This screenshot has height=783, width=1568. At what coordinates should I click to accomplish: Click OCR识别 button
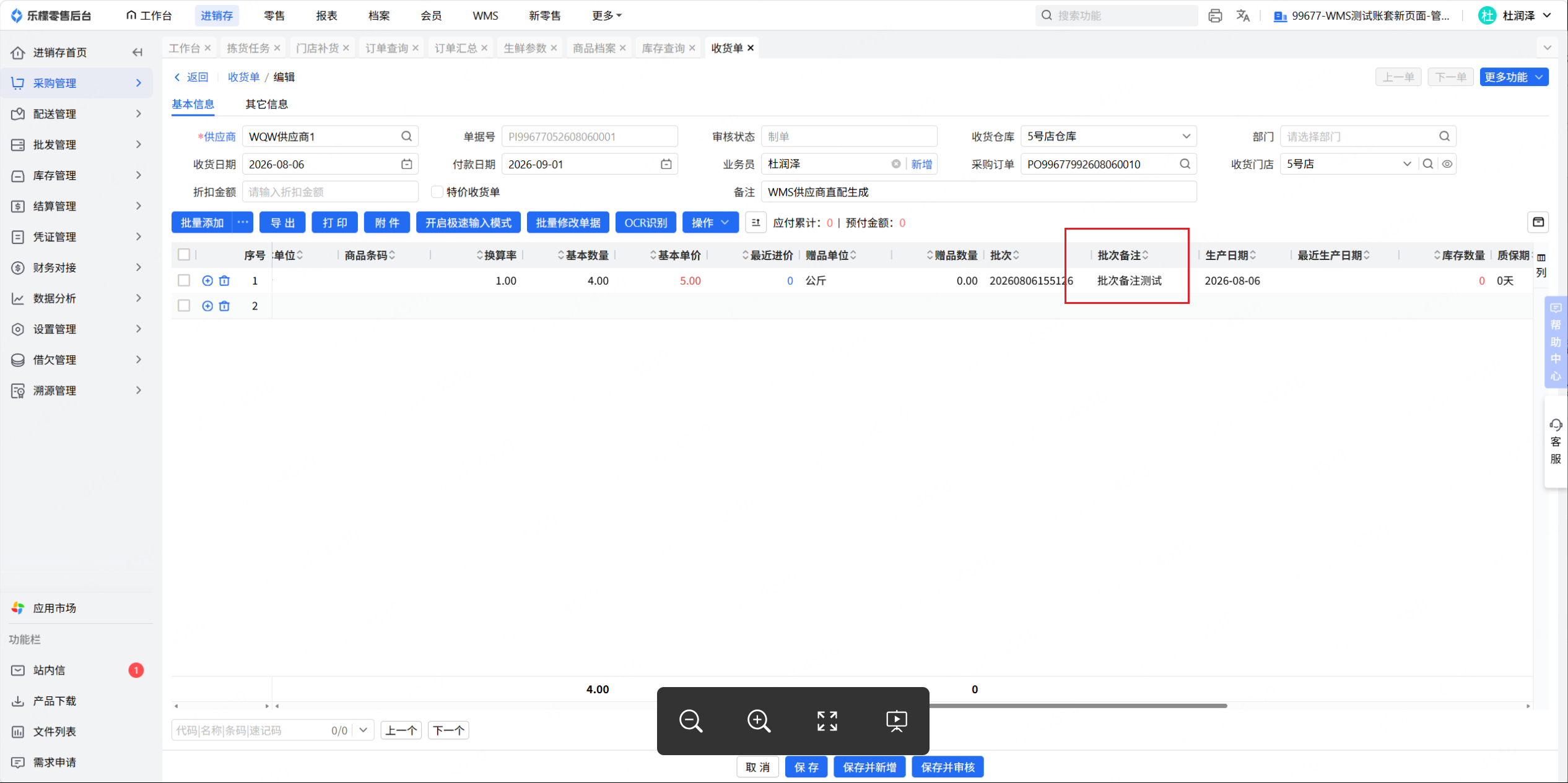tap(645, 223)
